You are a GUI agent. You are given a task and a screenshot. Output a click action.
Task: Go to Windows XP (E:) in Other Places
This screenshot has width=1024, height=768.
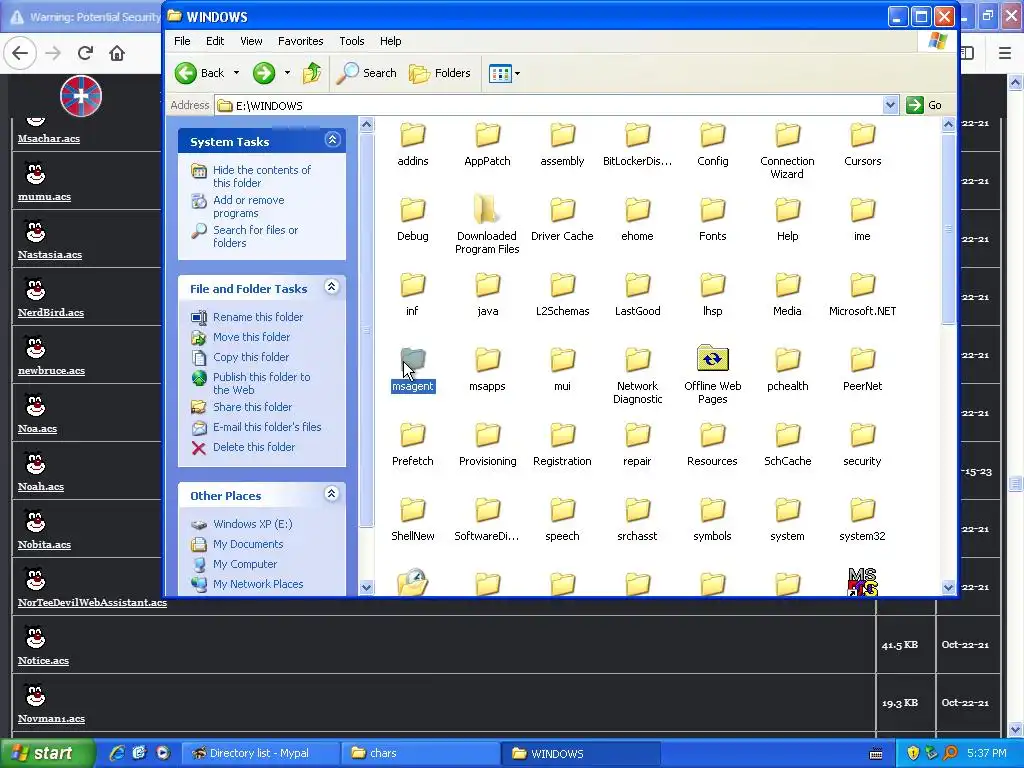(x=253, y=524)
